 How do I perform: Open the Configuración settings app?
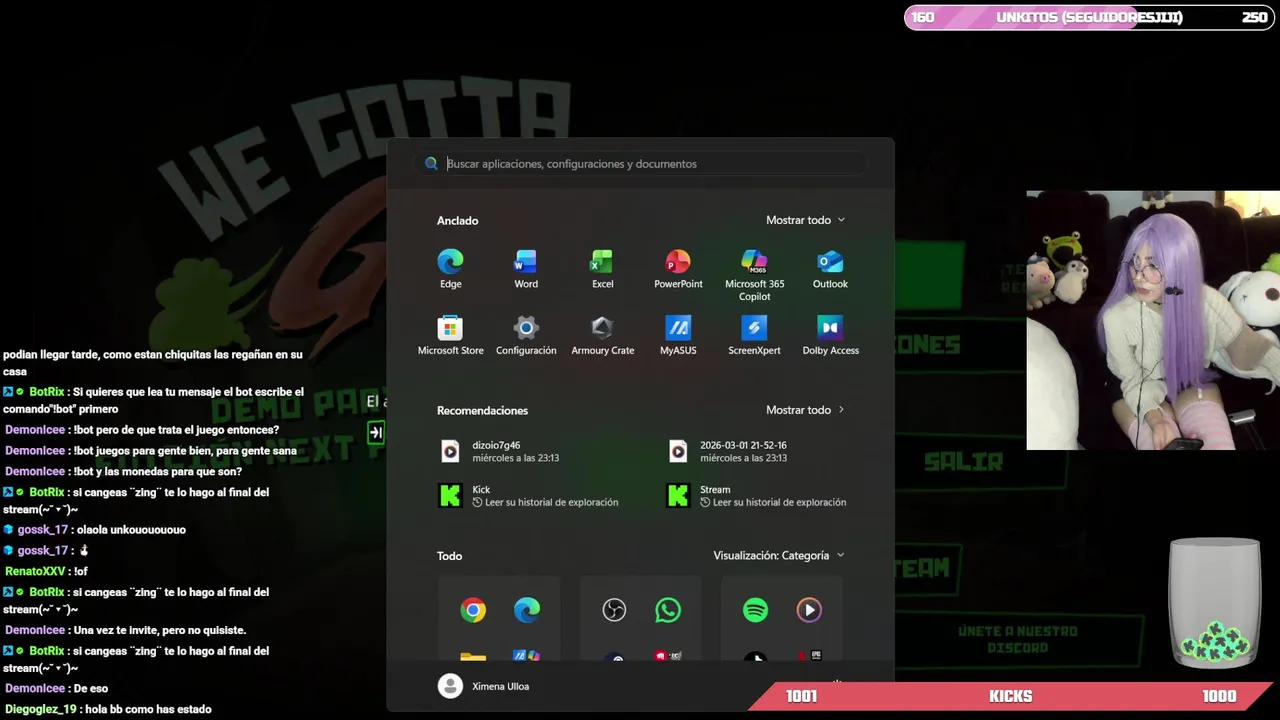pyautogui.click(x=526, y=336)
